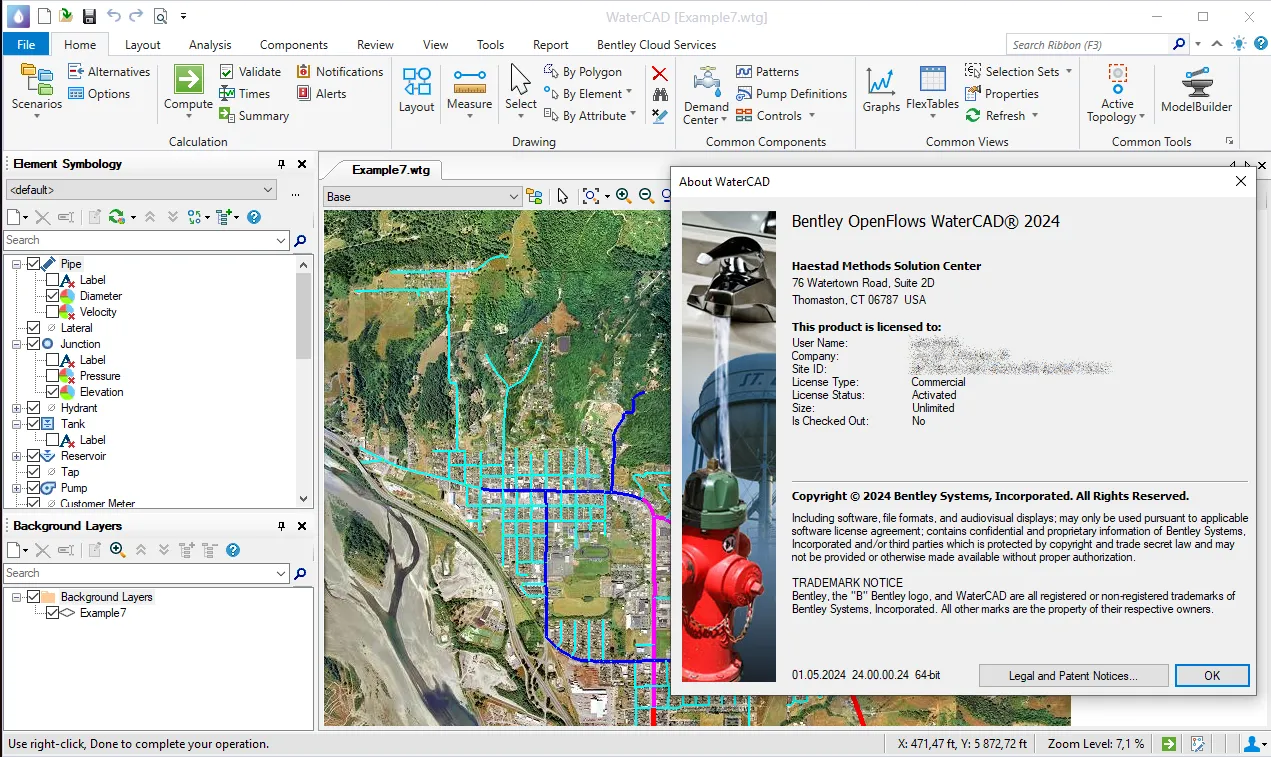Activate the Measure tool
This screenshot has height=757, width=1271.
point(469,90)
